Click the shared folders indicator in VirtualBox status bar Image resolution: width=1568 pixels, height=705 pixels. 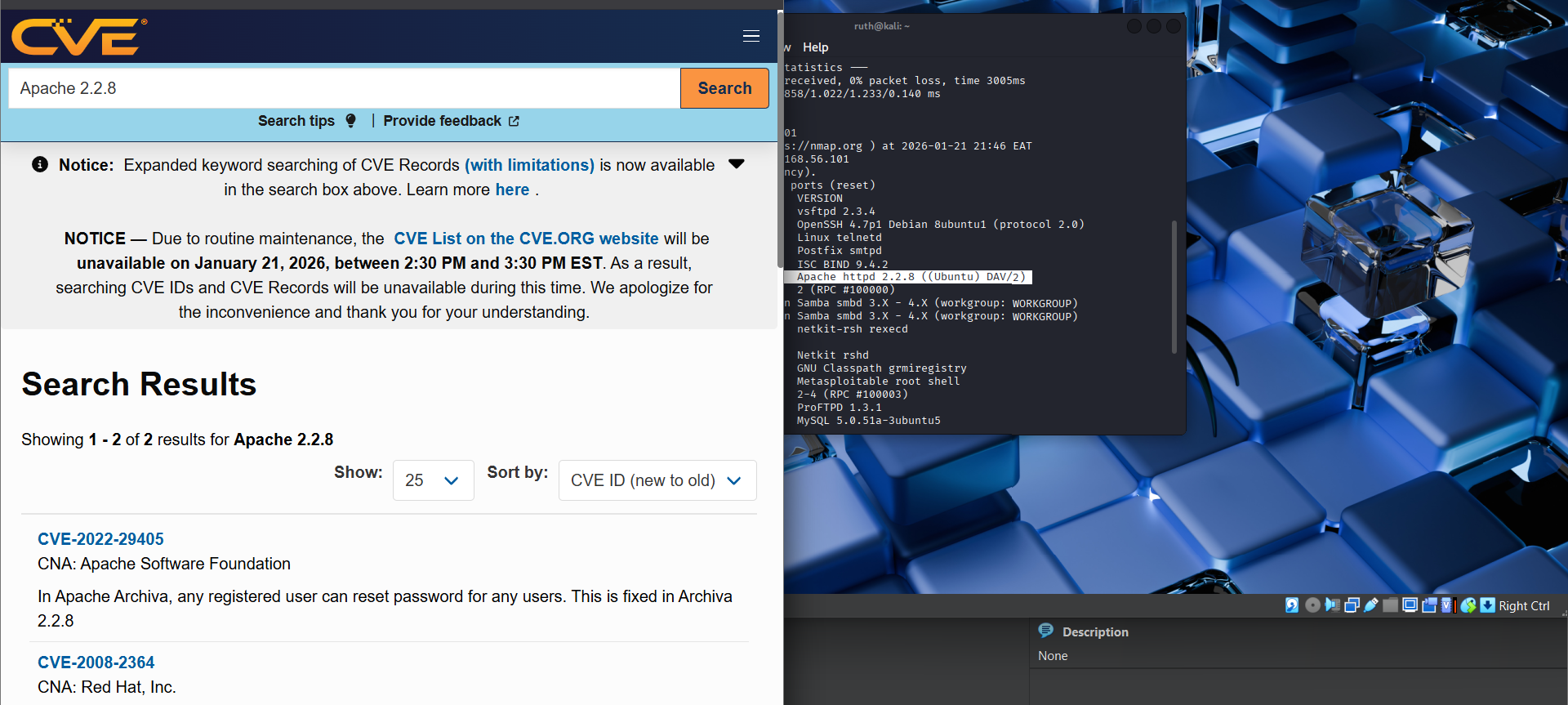tap(1390, 605)
